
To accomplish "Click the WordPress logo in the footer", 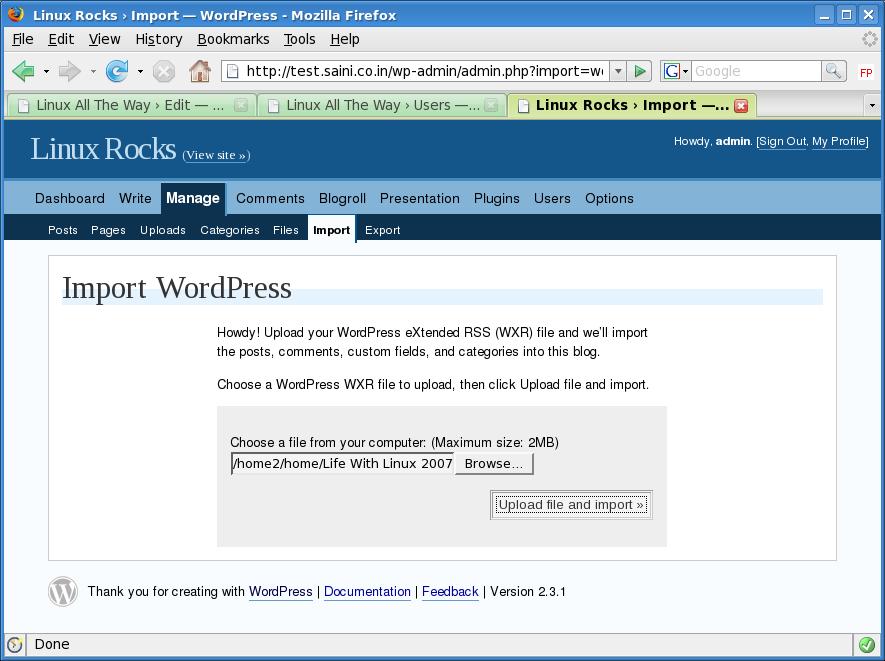I will click(63, 592).
